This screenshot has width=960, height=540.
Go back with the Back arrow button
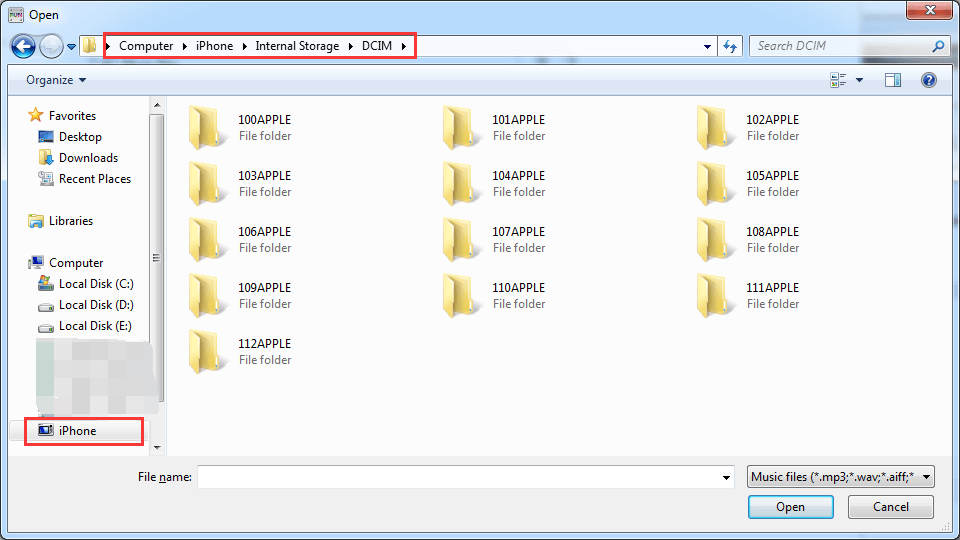[23, 46]
